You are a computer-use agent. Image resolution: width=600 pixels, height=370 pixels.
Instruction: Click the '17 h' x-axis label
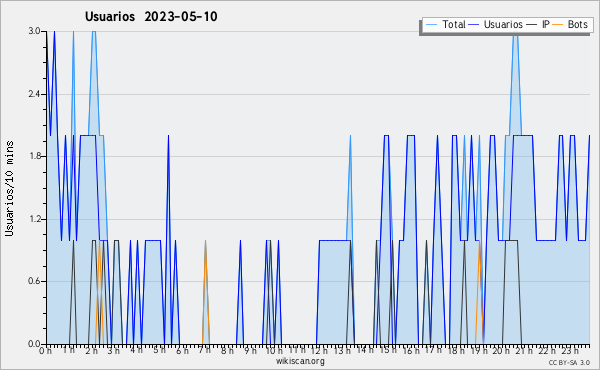pyautogui.click(x=433, y=350)
